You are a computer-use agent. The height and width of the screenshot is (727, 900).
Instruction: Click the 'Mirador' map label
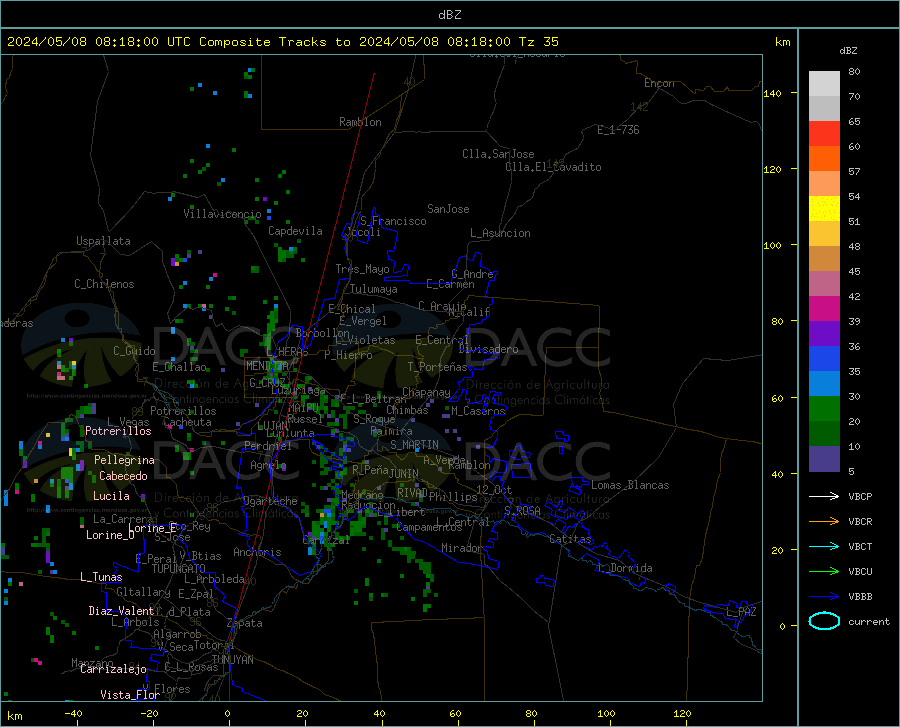coord(462,548)
